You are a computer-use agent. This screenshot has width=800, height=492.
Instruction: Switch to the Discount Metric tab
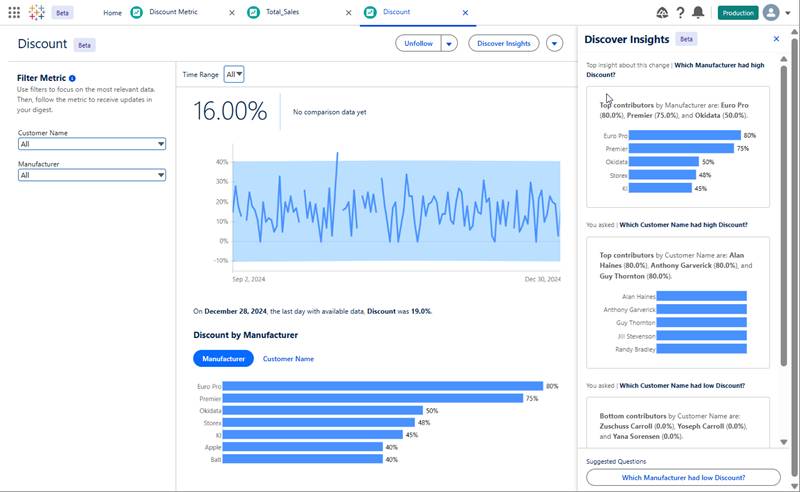173,12
